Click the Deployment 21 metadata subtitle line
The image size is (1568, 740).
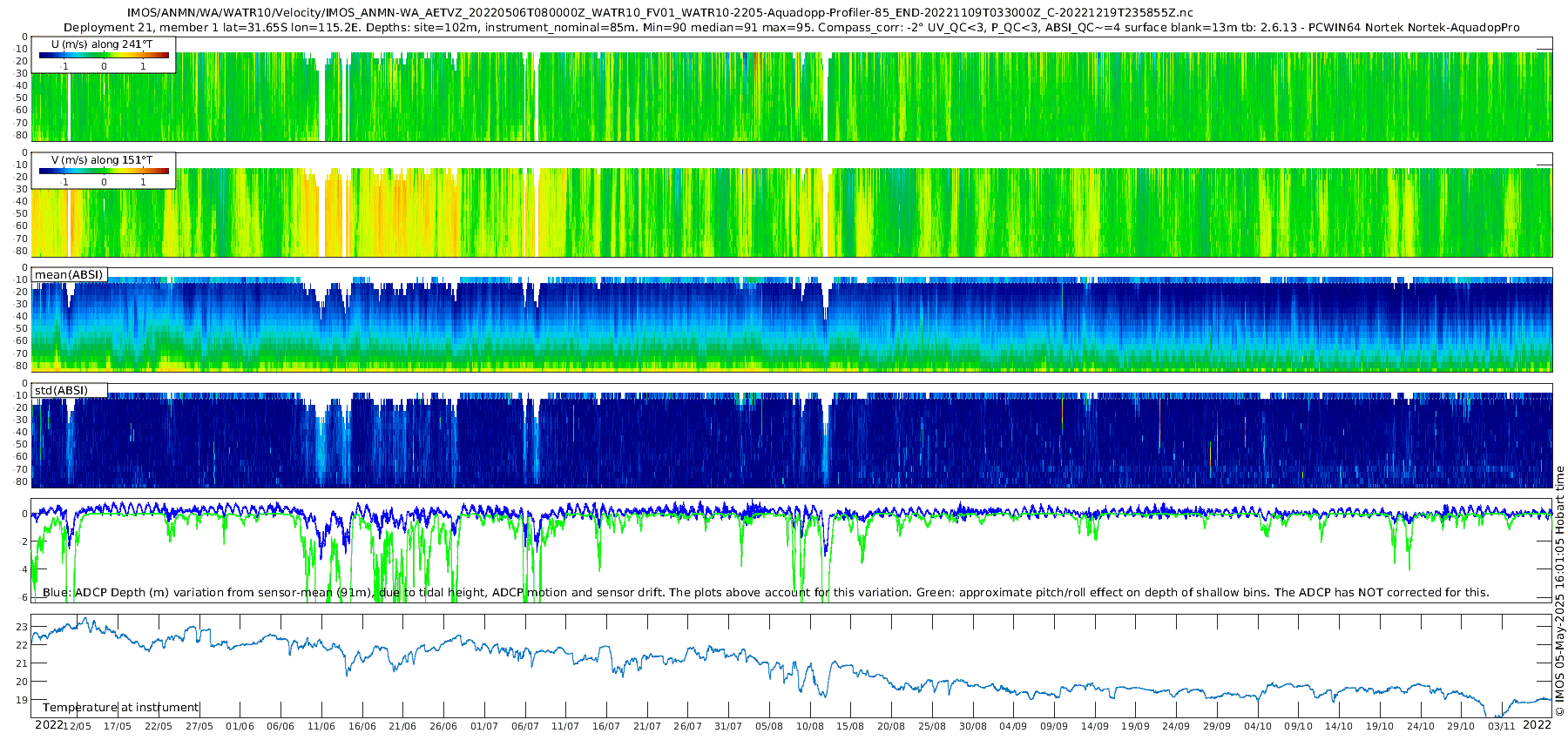click(791, 28)
